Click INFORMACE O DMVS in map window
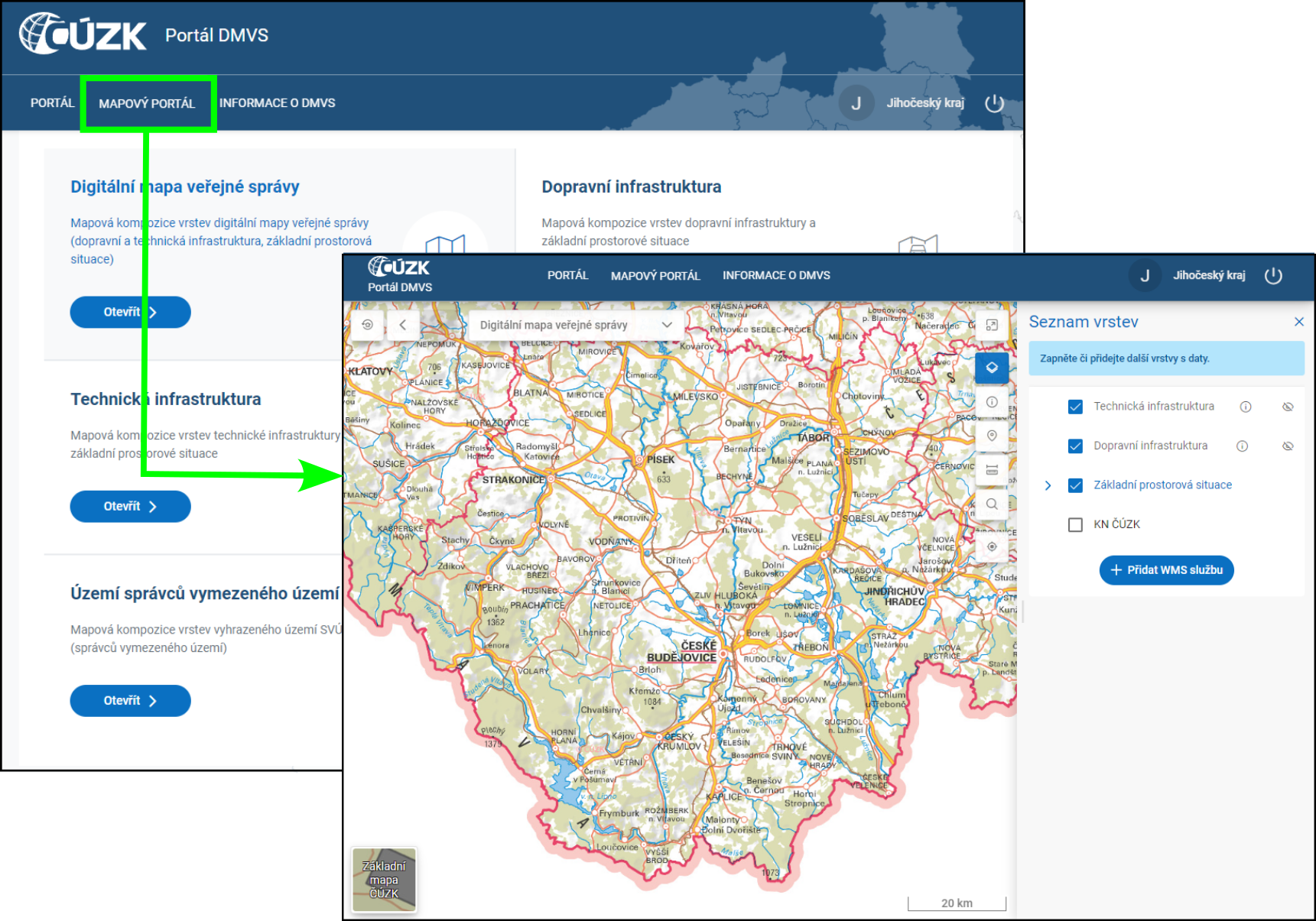1316x921 pixels. (x=776, y=275)
